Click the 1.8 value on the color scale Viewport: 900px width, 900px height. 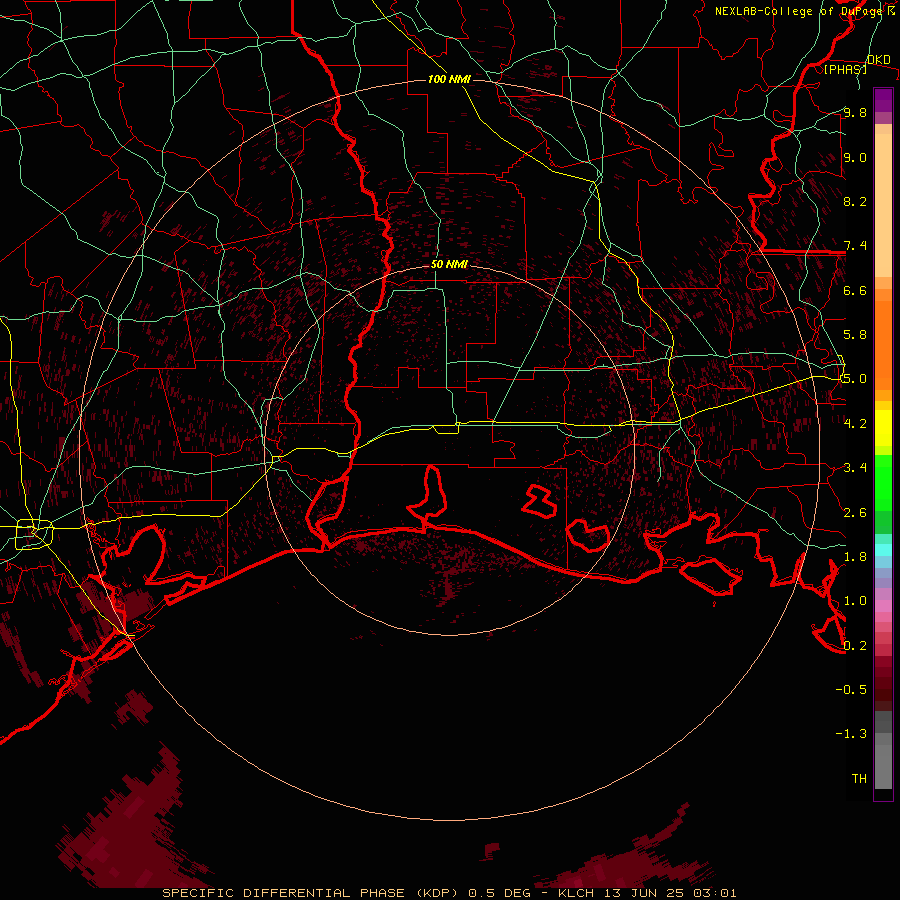coord(855,556)
